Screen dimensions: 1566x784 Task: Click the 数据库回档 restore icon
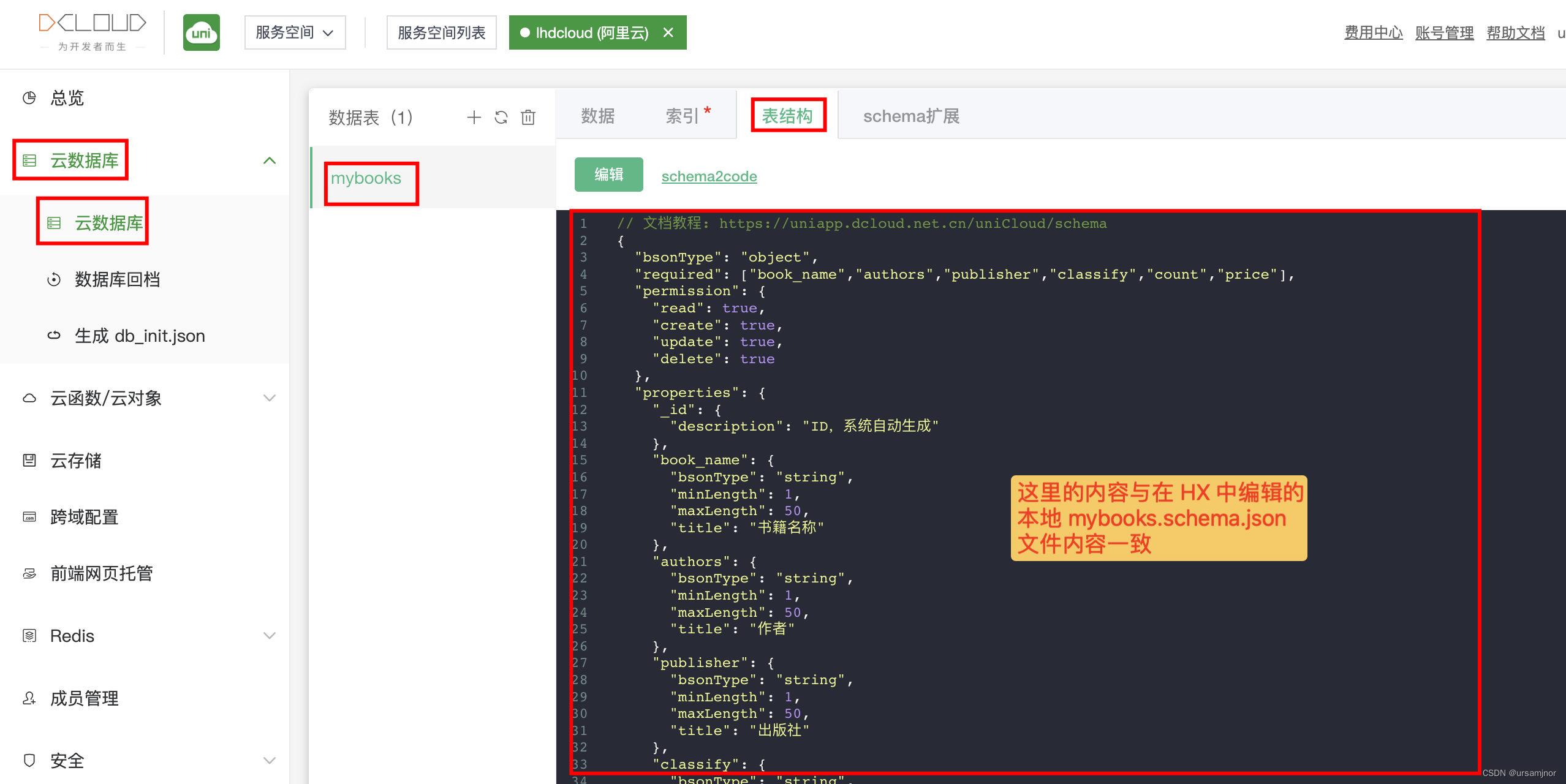click(54, 279)
